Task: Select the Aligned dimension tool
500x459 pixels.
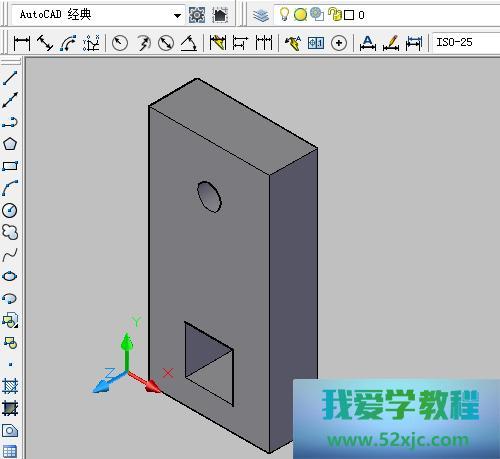Action: [x=45, y=43]
